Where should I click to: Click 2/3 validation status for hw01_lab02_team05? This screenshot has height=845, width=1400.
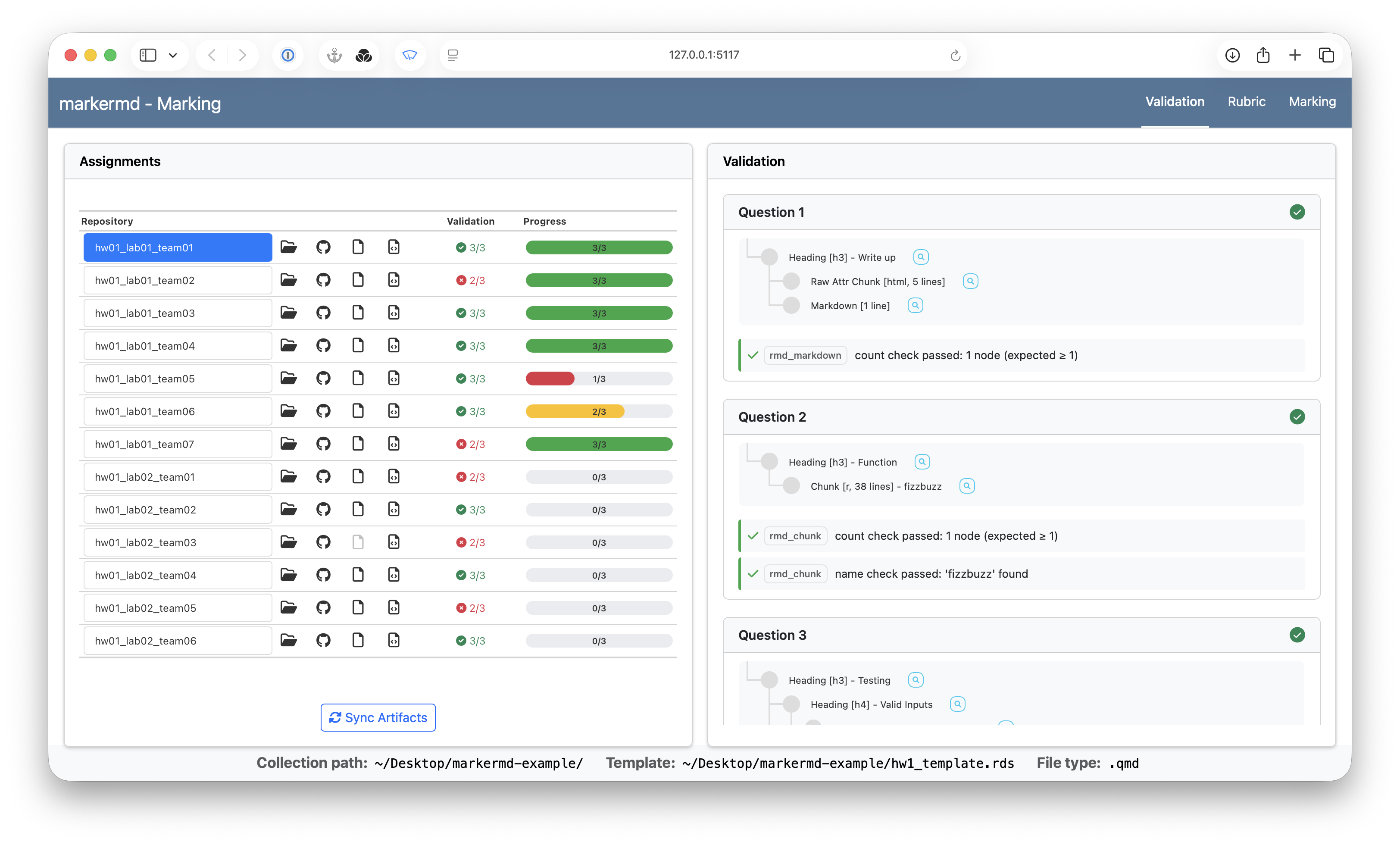tap(470, 607)
